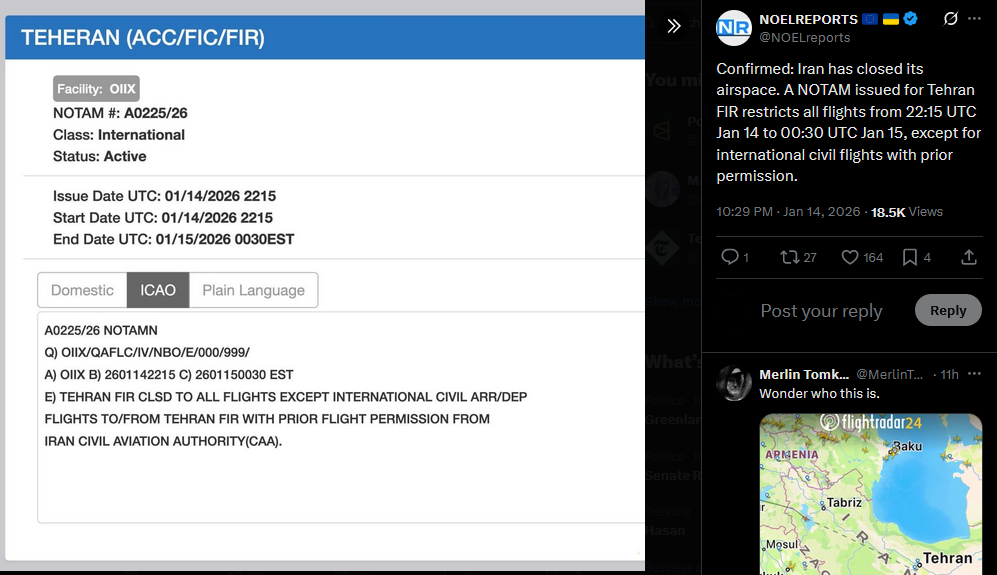The width and height of the screenshot is (997, 575).
Task: Repost using the retweet icon showing 27
Action: pyautogui.click(x=790, y=257)
